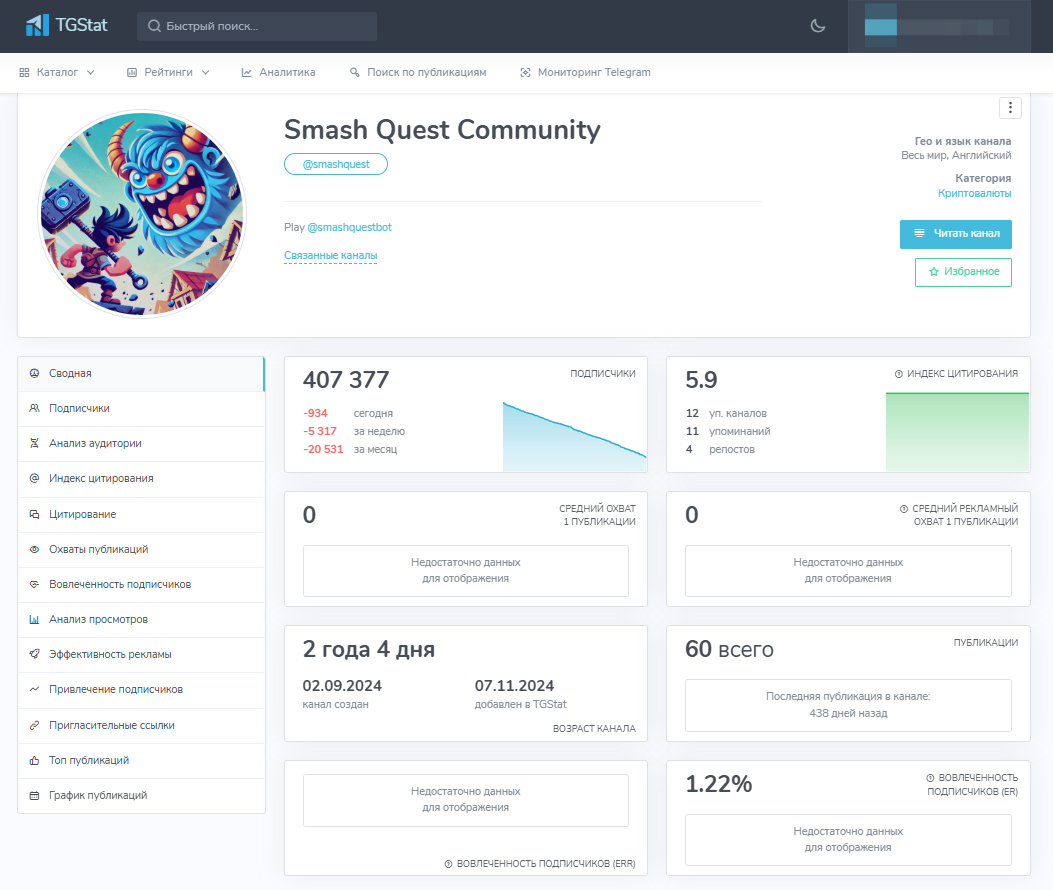Click the trend icon Привлечение подписчиков
Image resolution: width=1053 pixels, height=890 pixels.
[34, 689]
